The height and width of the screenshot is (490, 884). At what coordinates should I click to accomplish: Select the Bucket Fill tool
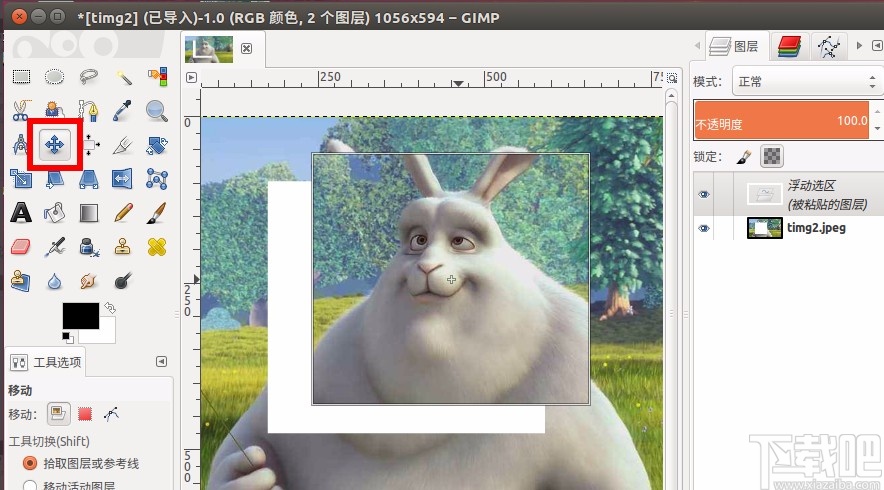pyautogui.click(x=54, y=213)
